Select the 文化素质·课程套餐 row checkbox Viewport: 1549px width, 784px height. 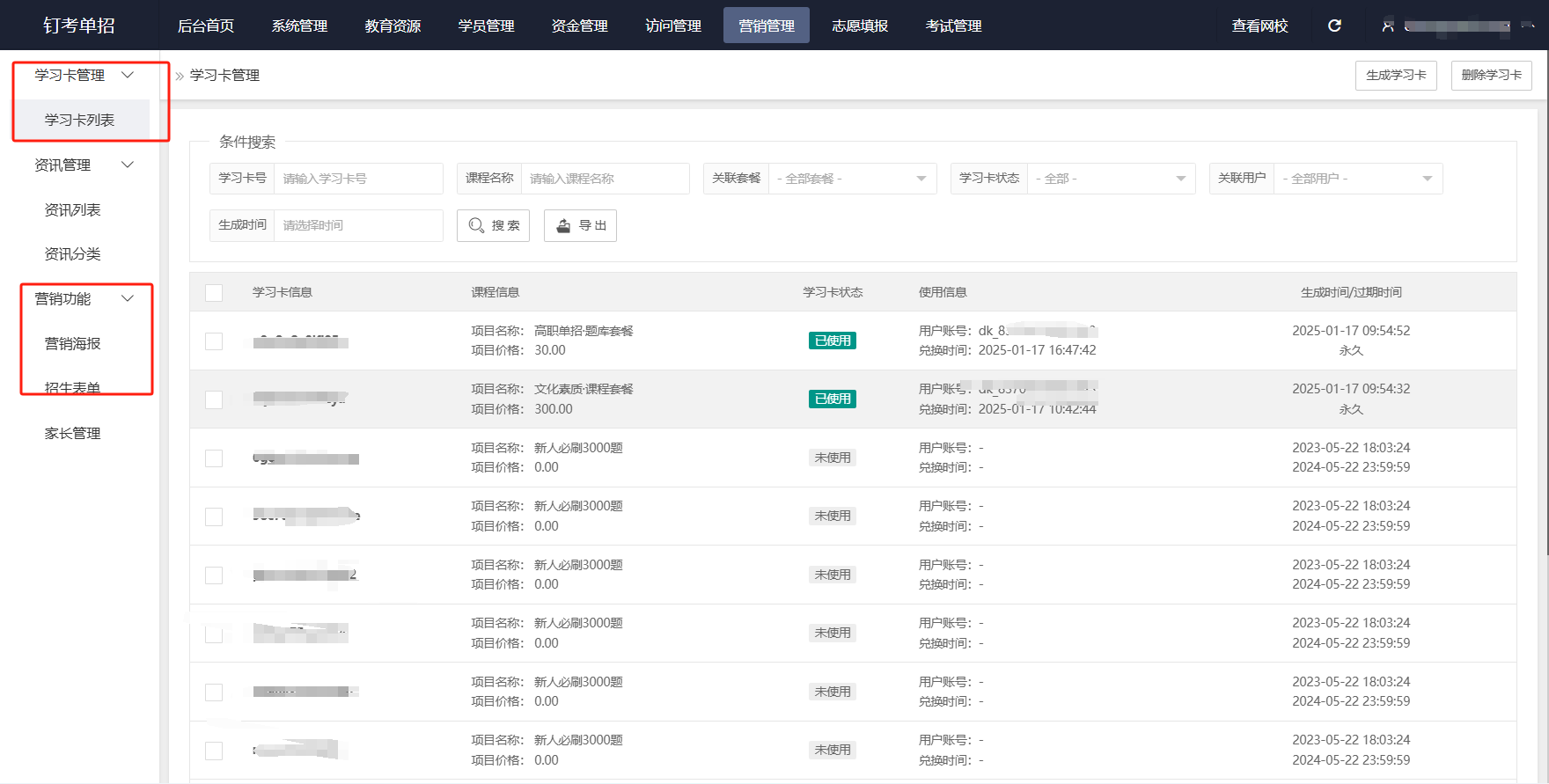click(x=214, y=399)
